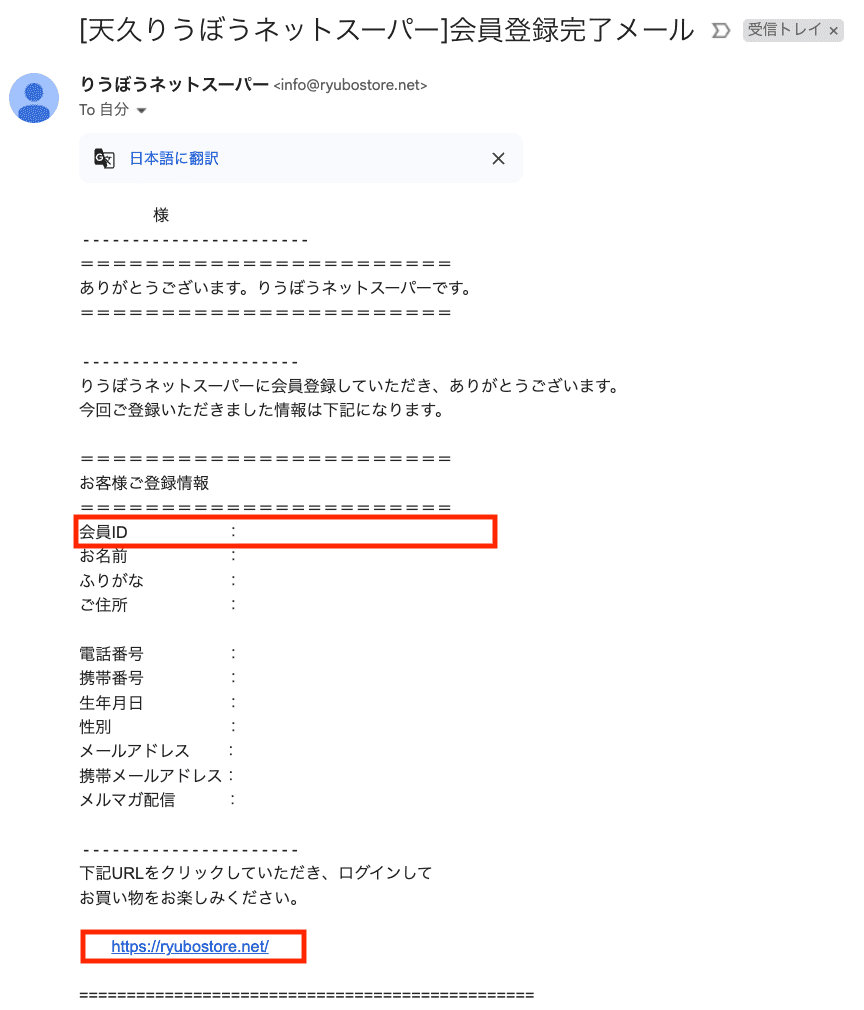
Task: Click the sender name りうぼうネットスーパー
Action: coord(174,84)
